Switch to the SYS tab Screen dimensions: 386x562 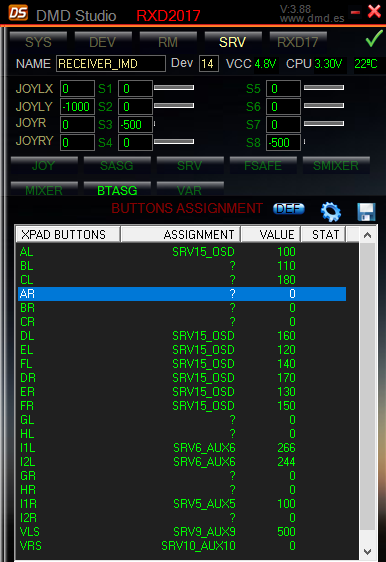pos(38,42)
